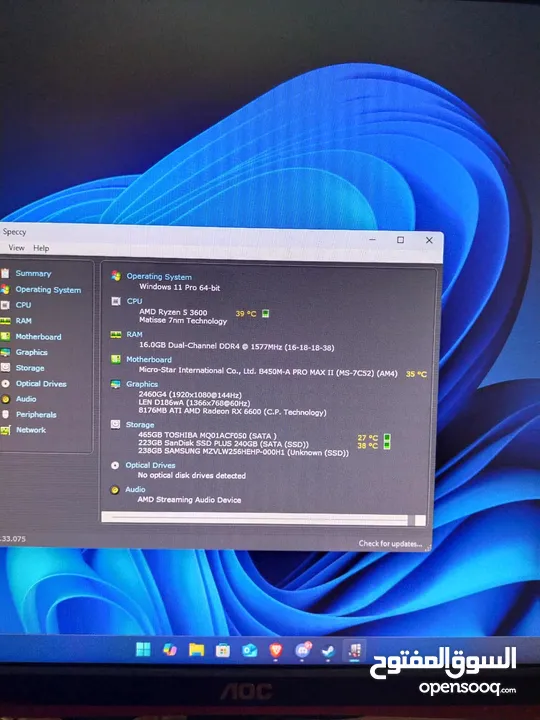Select Motherboard in the sidebar list
540x720 pixels.
point(38,337)
